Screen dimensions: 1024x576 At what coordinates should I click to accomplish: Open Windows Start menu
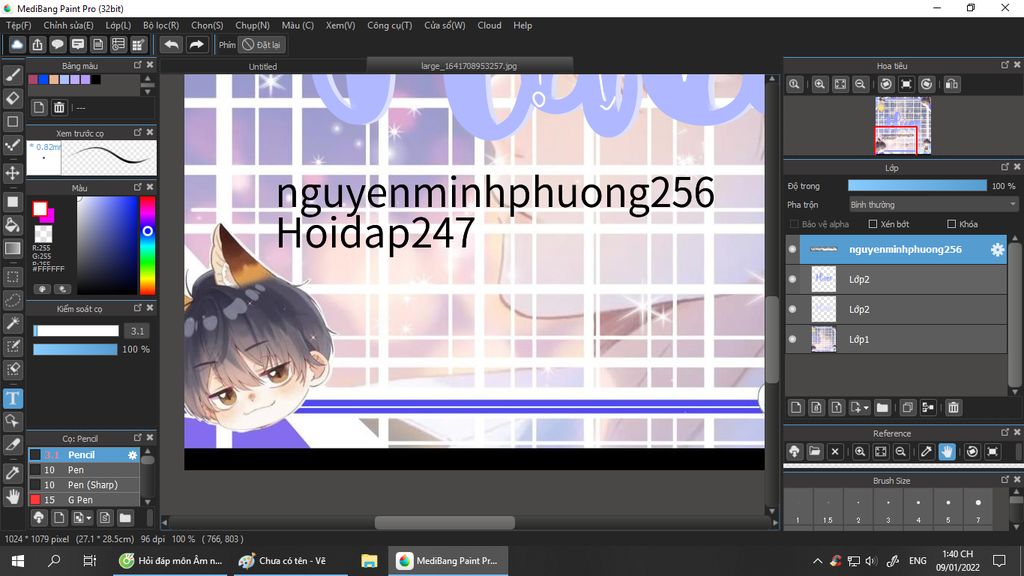(x=18, y=561)
